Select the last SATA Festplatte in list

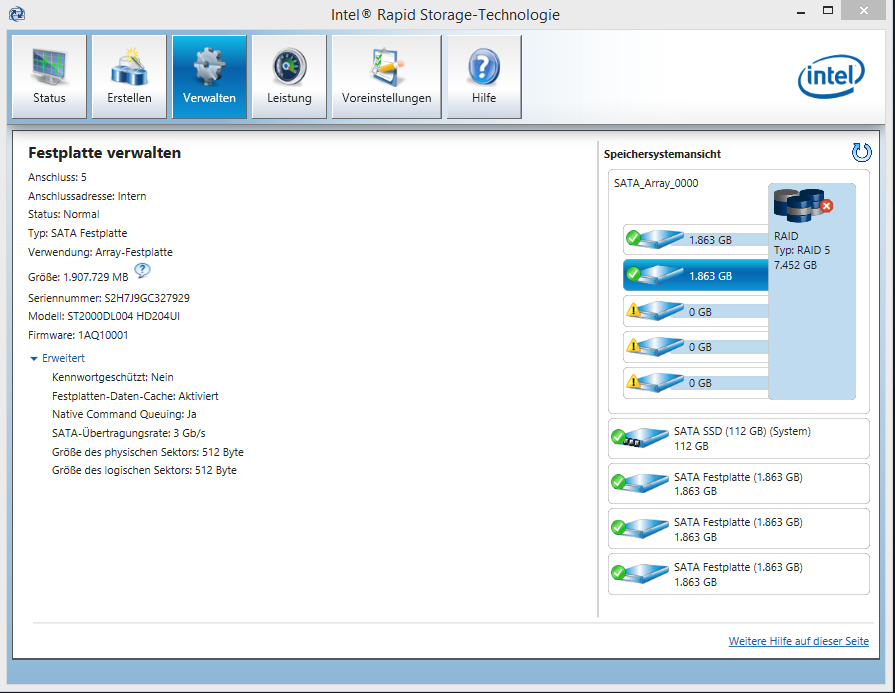tap(739, 574)
